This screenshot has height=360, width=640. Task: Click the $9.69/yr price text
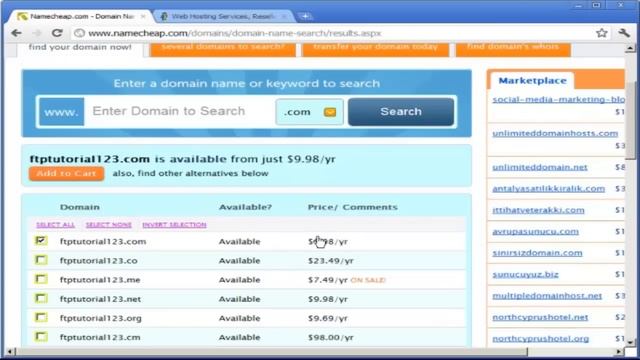(328, 318)
